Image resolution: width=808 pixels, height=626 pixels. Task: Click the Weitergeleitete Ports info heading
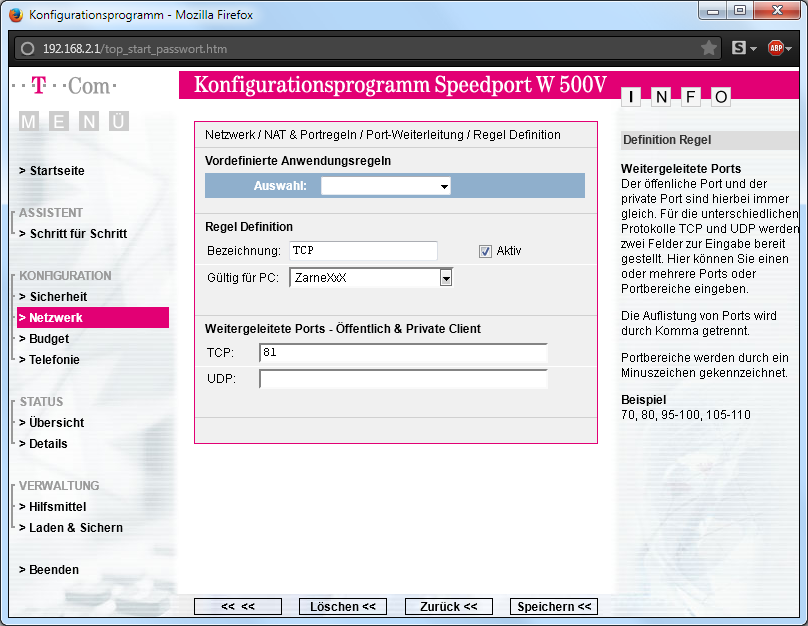(681, 168)
